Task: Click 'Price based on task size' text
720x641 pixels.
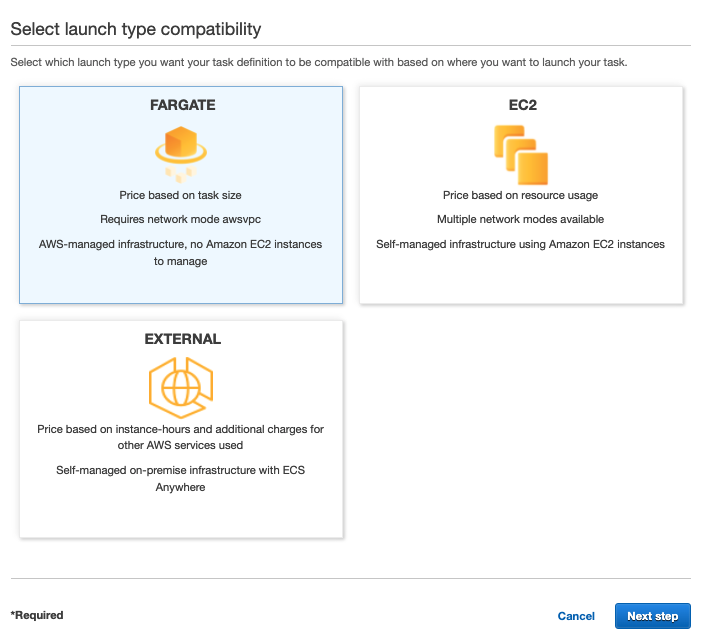Action: coord(180,195)
